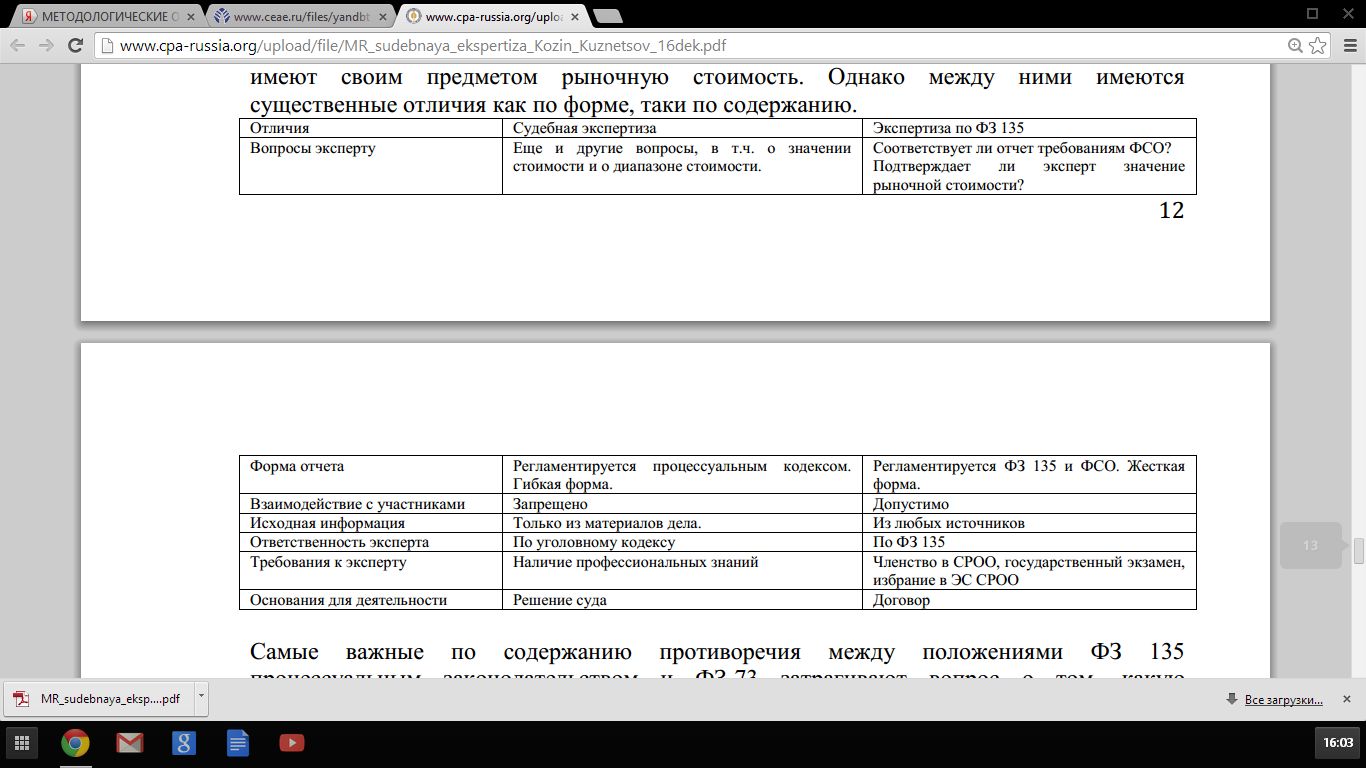The image size is (1366, 768).
Task: Click 'Наличие профессиональных знаний' cell
Action: click(682, 571)
